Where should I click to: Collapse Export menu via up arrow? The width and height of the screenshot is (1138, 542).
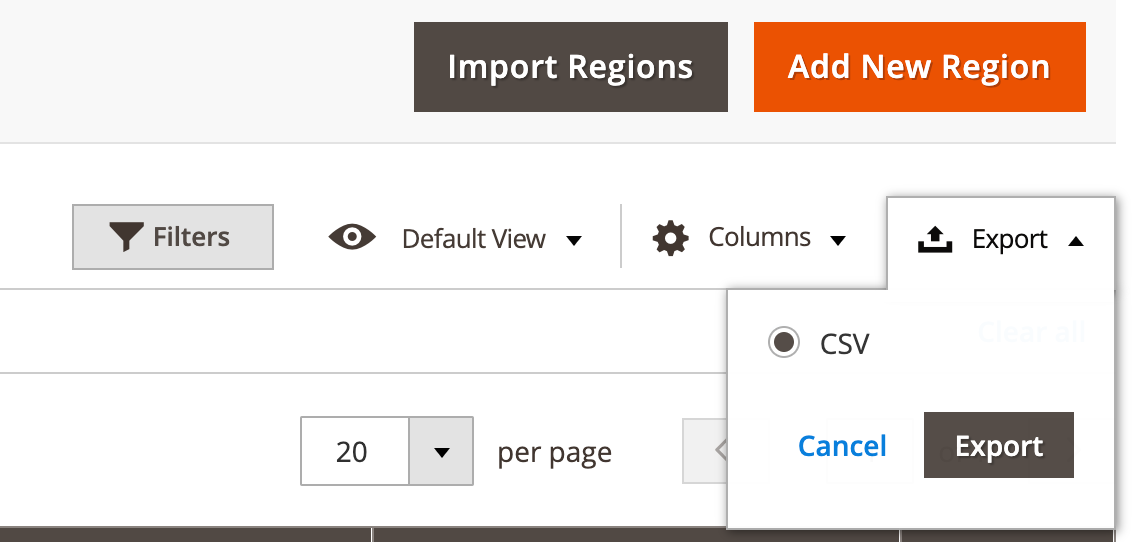click(1076, 241)
